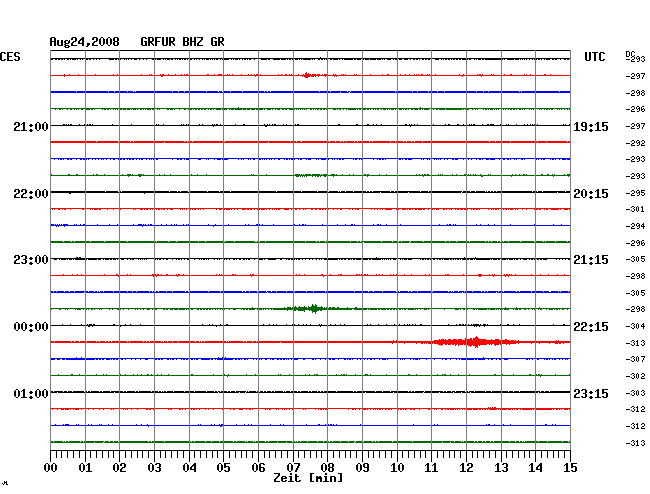The image size is (650, 494).
Task: Select the 22:00 local time label
Action: pos(31,194)
